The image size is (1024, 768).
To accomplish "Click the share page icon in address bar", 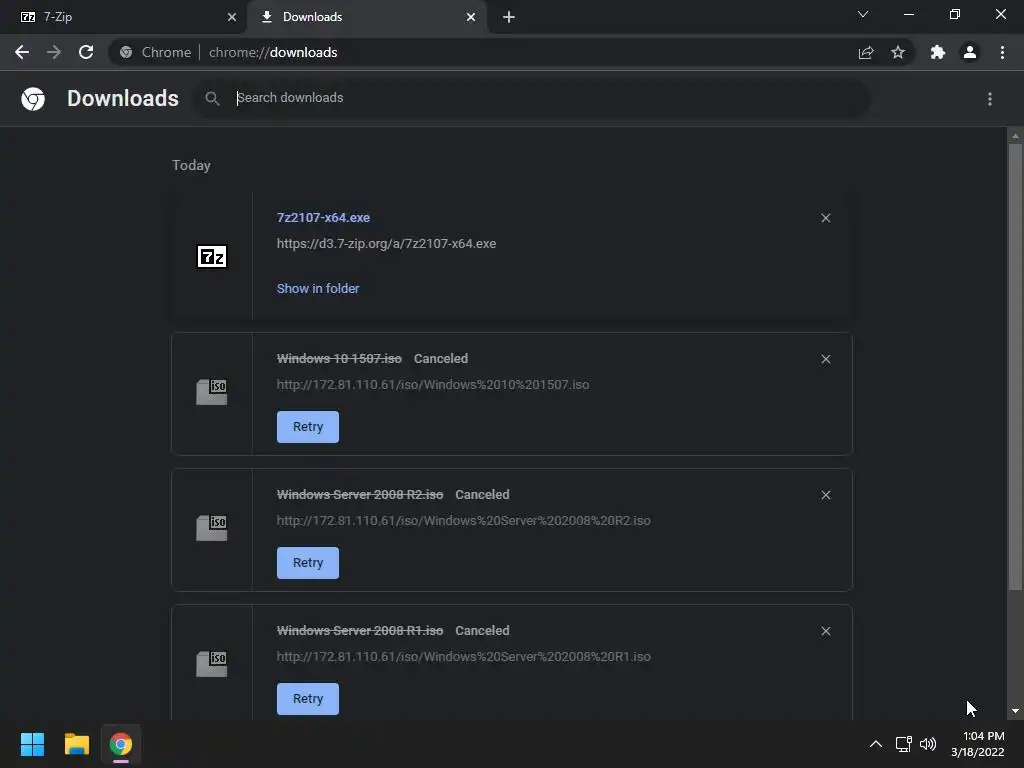I will 866,52.
